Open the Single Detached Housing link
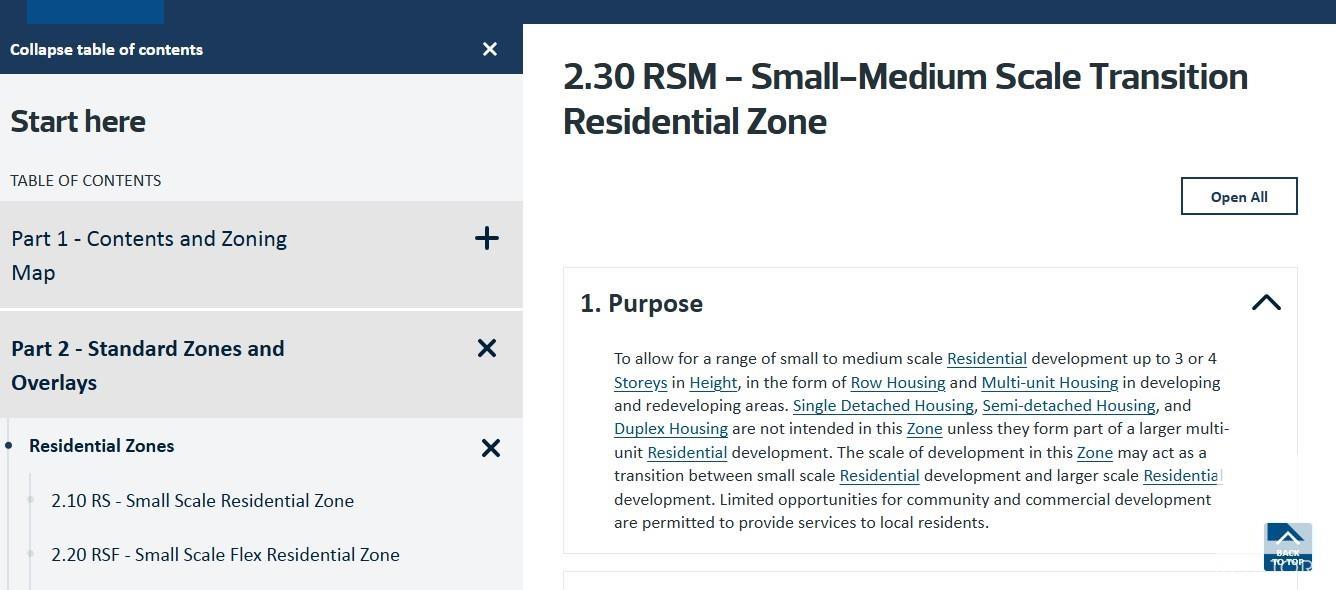 pyautogui.click(x=883, y=405)
